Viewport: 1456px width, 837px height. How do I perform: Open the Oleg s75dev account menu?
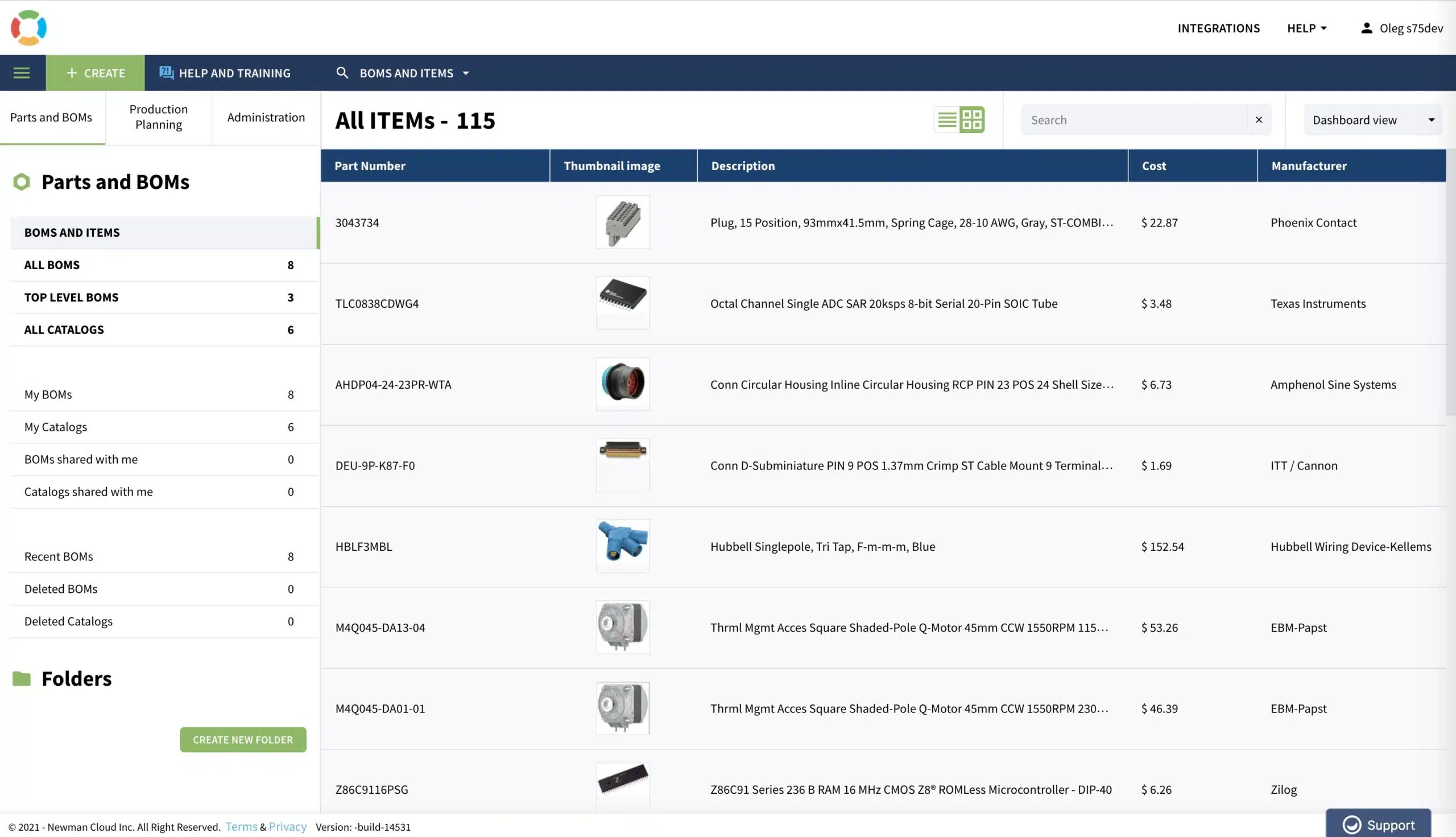1402,28
